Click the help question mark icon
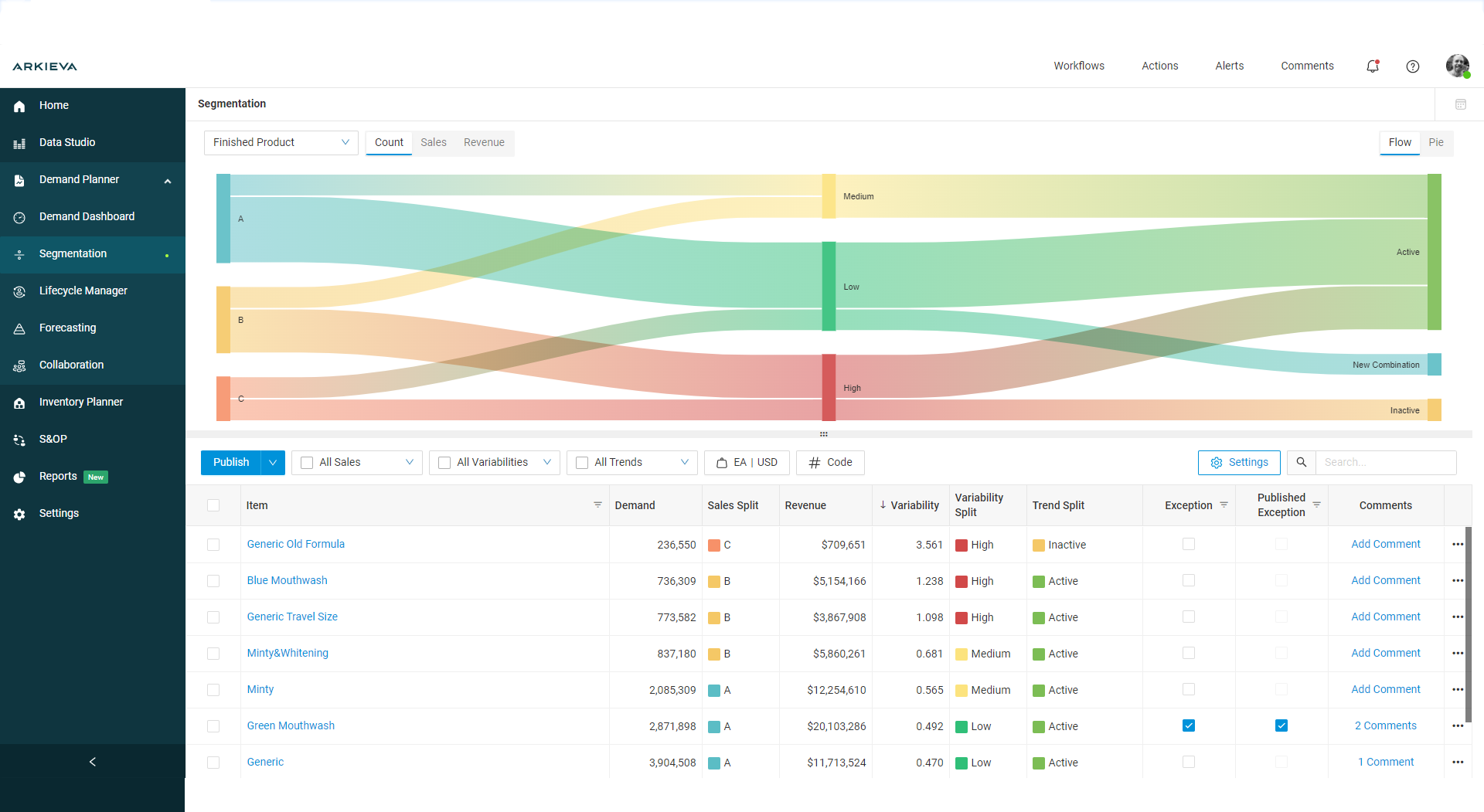This screenshot has height=812, width=1484. coord(1414,66)
